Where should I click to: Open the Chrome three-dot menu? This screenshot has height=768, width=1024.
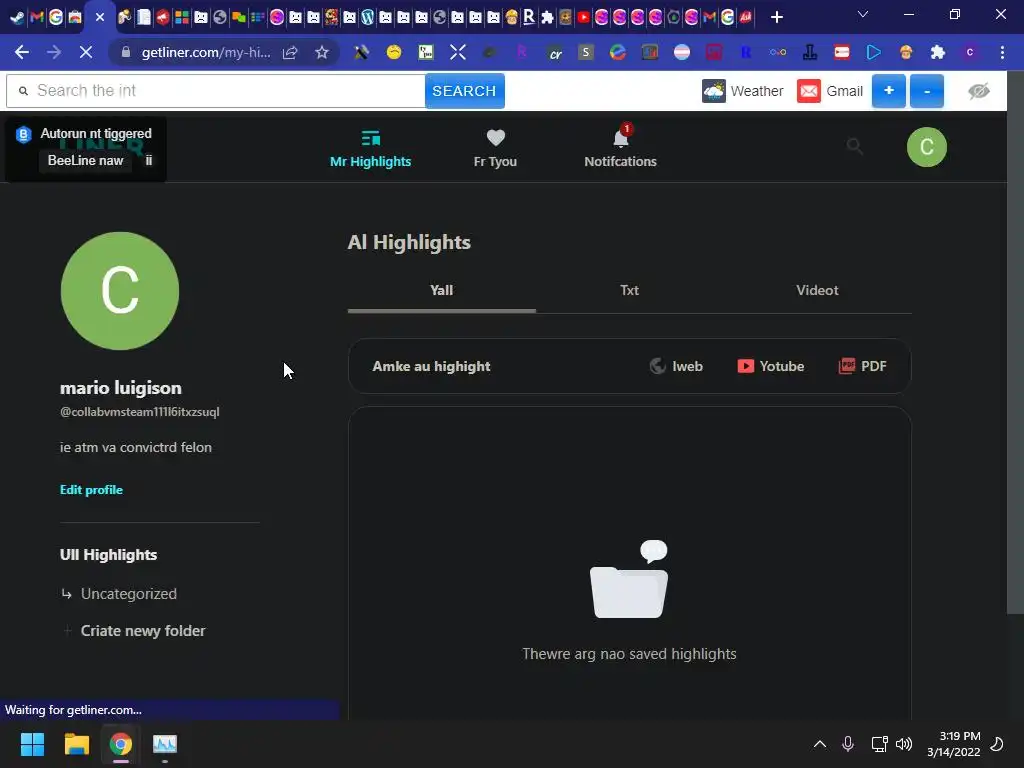pos(1002,52)
